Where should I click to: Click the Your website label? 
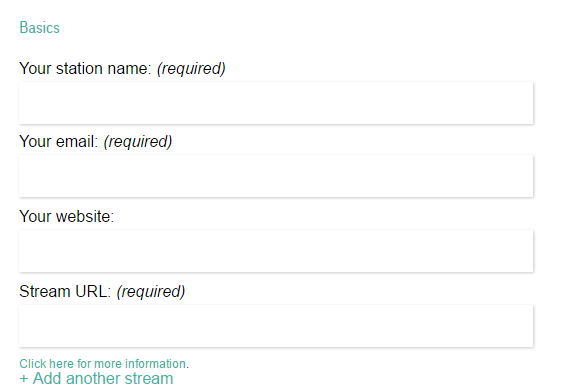click(67, 216)
